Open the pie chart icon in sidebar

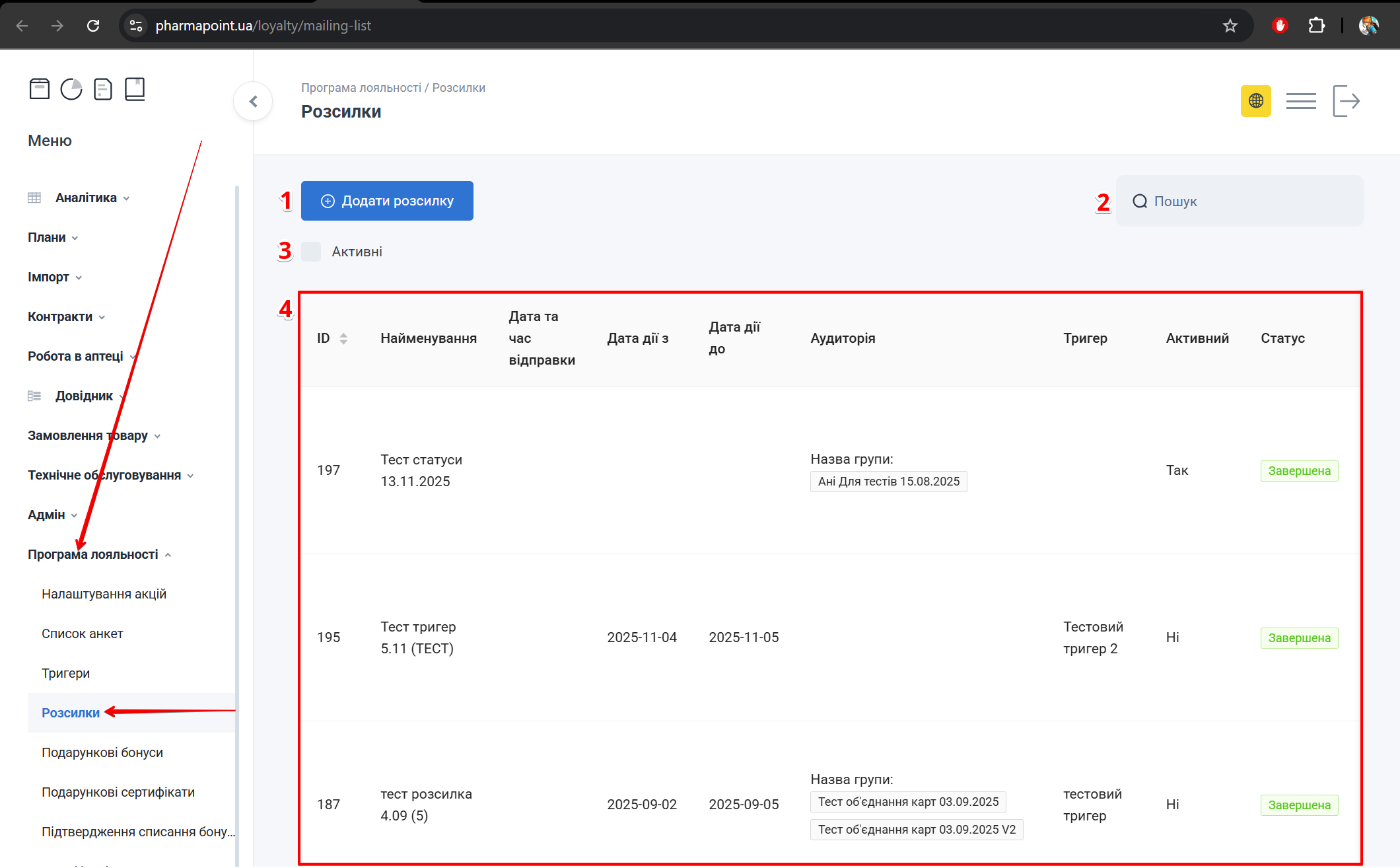point(71,89)
